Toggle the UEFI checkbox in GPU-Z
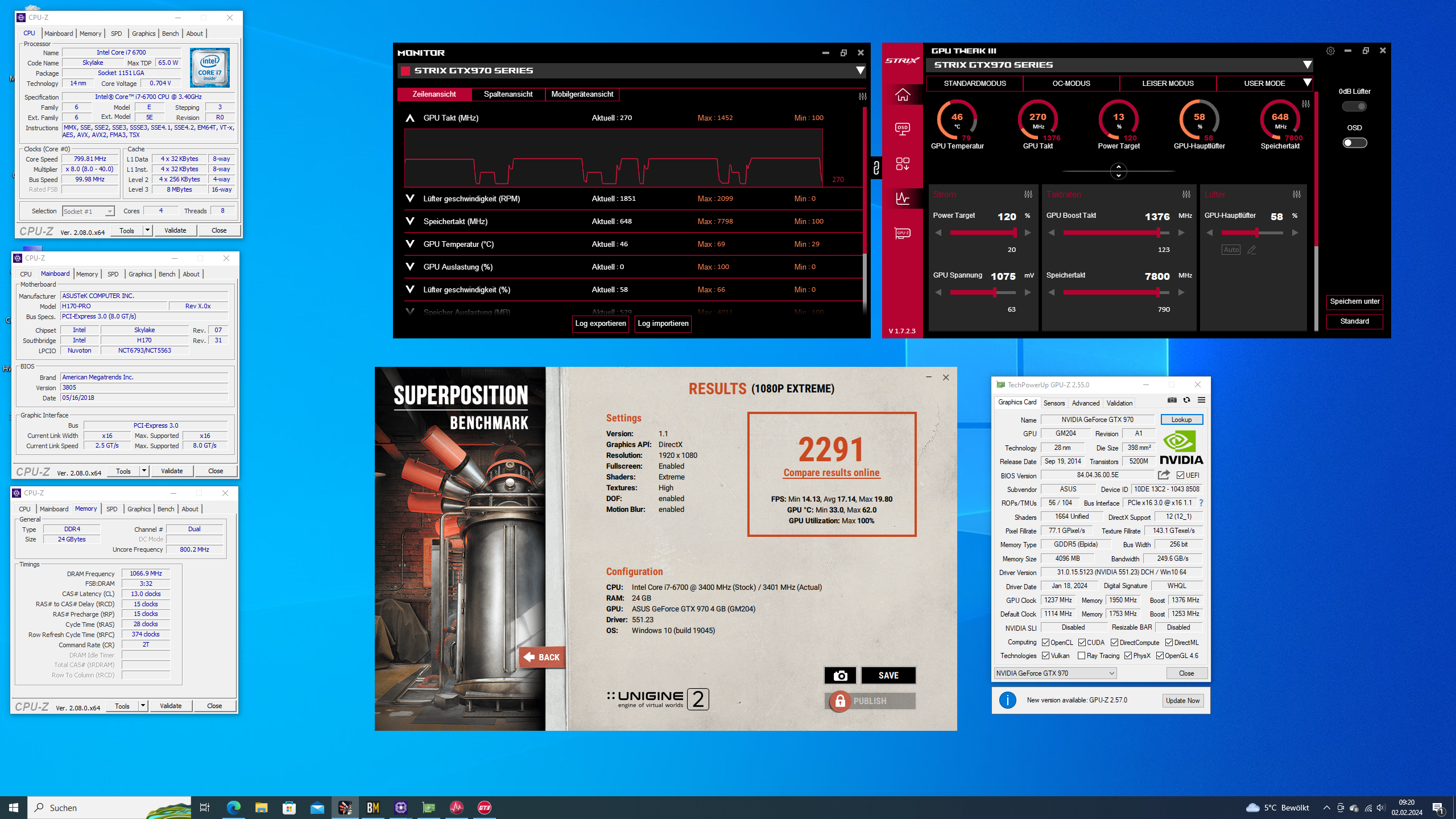1456x819 pixels. coord(1181,475)
